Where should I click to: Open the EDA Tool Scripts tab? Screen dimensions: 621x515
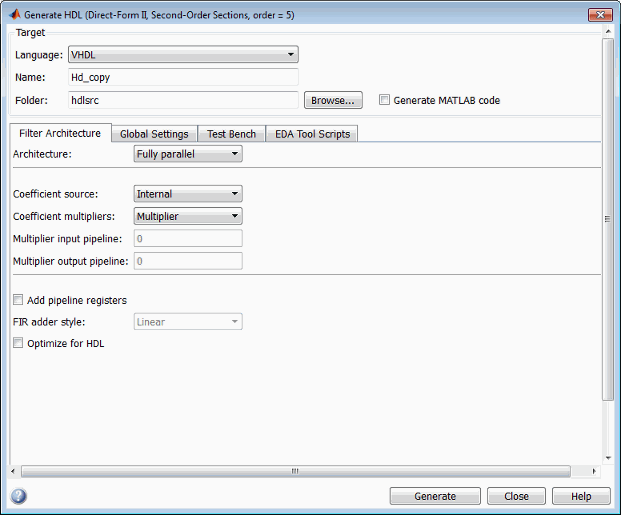coord(312,134)
